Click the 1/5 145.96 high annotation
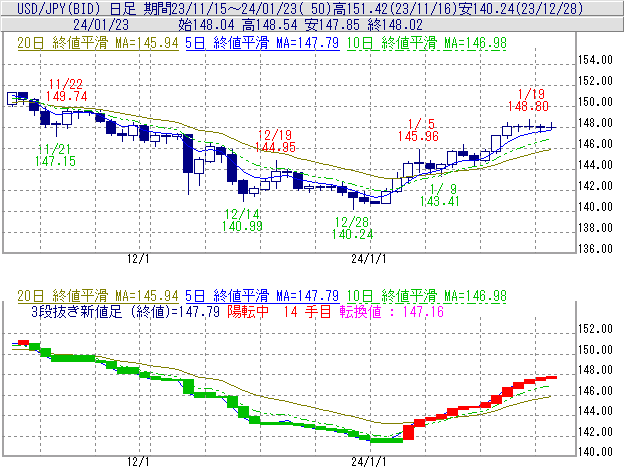This screenshot has width=624, height=475. (418, 130)
